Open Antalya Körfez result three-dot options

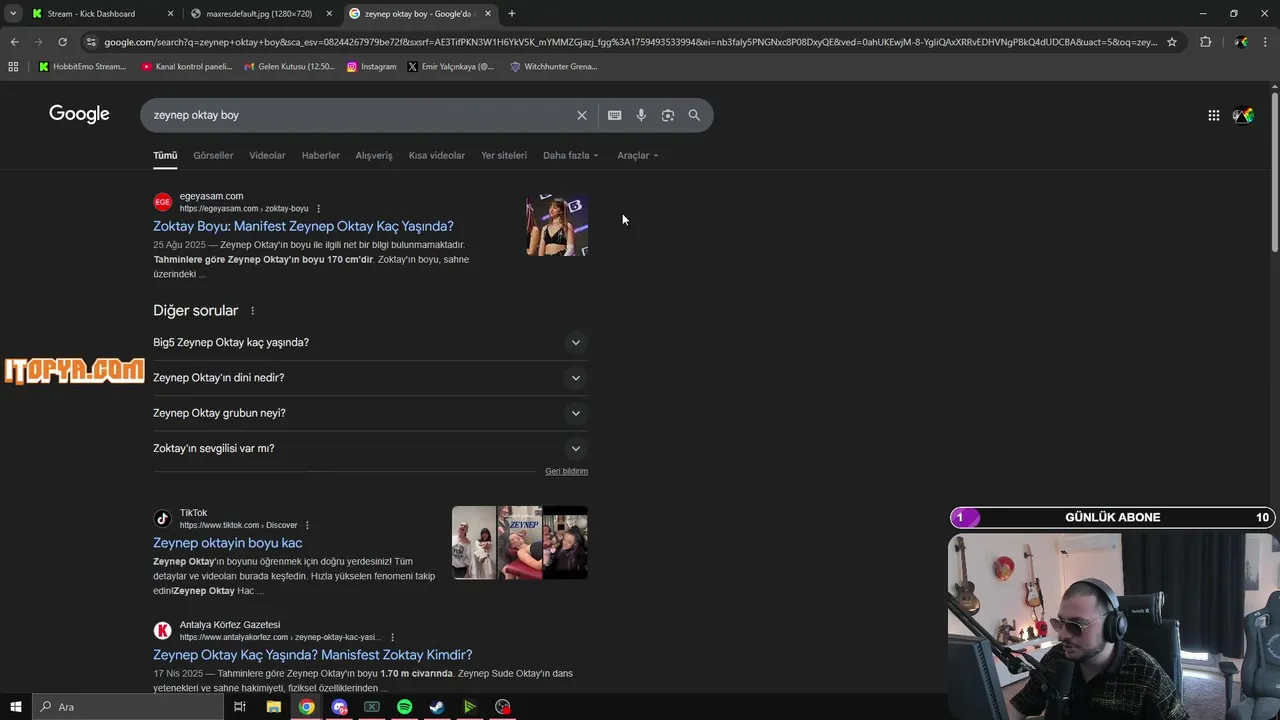[x=392, y=637]
